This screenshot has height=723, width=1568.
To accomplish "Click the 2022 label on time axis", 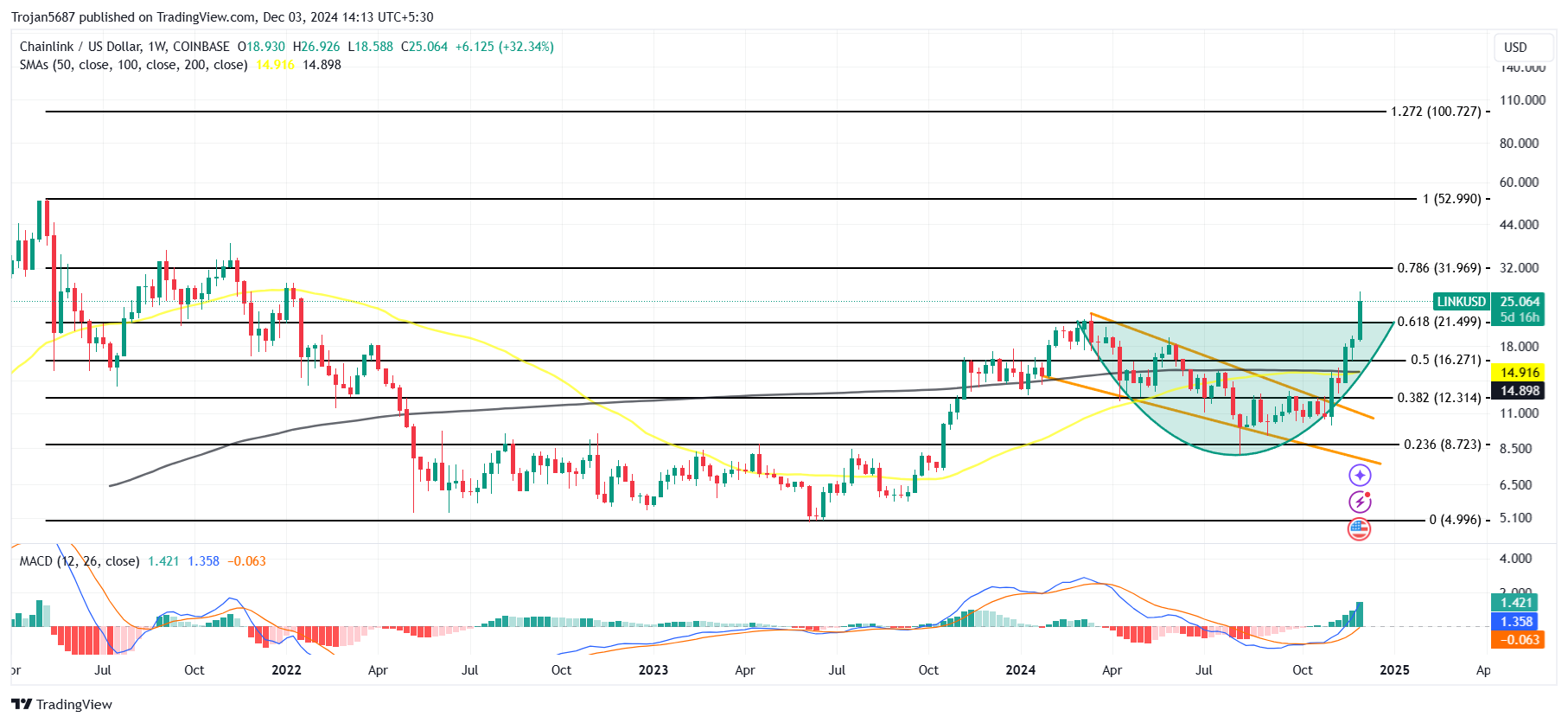I will [x=286, y=670].
